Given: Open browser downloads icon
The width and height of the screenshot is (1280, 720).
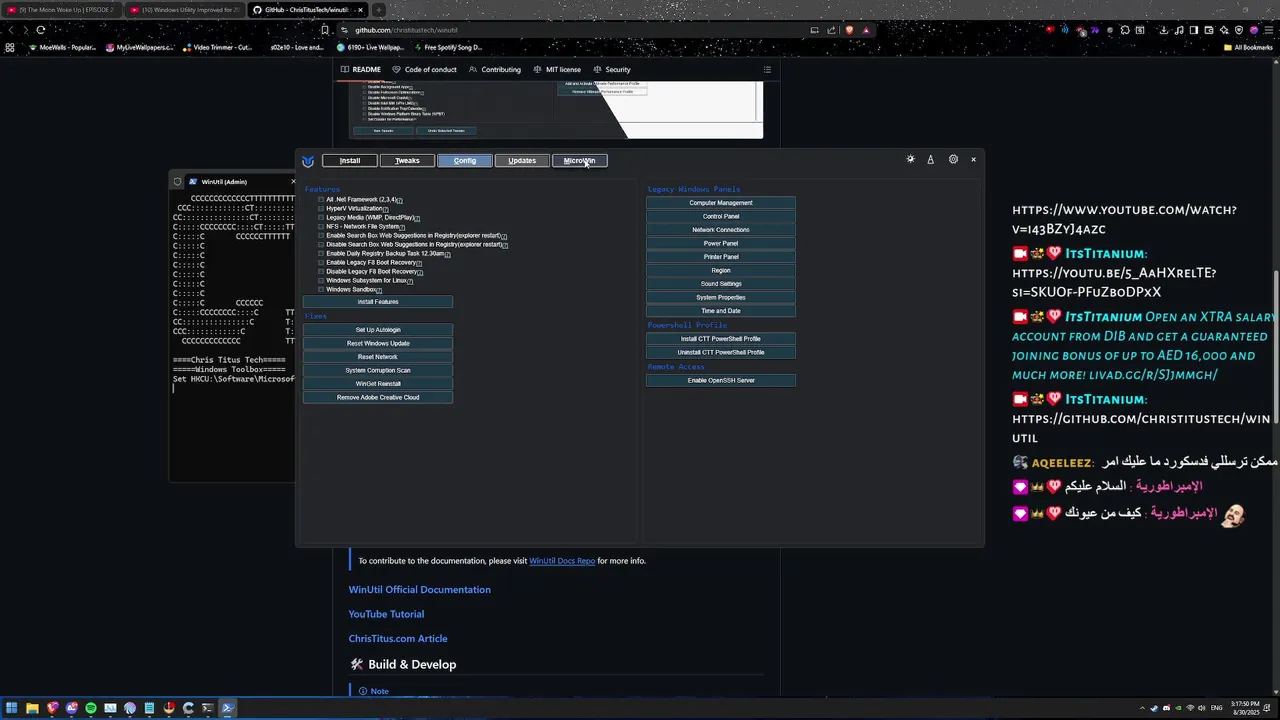Looking at the screenshot, I should pos(1164,30).
